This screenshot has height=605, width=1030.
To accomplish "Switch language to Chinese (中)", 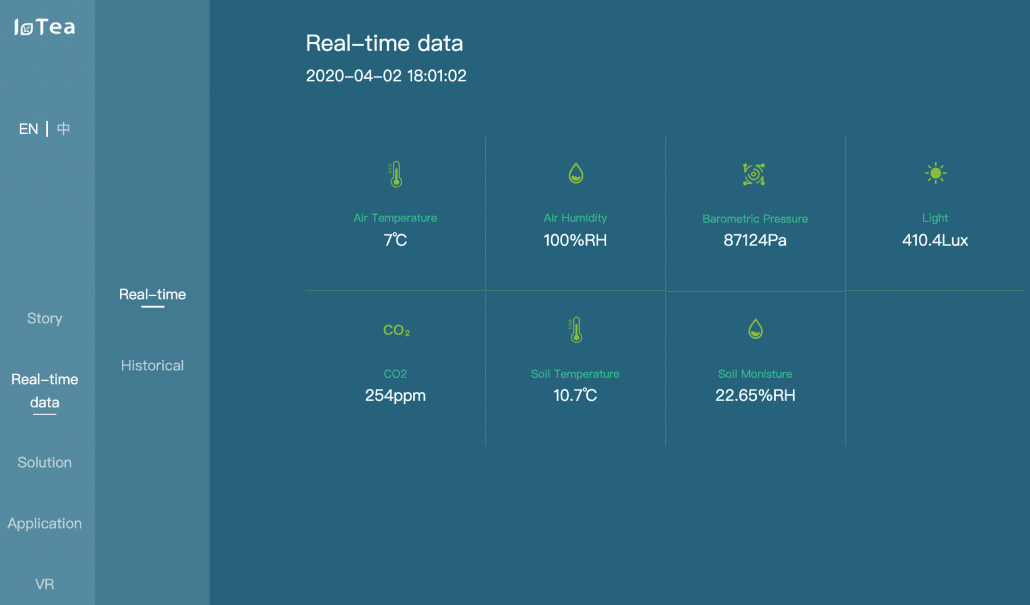I will click(x=63, y=129).
